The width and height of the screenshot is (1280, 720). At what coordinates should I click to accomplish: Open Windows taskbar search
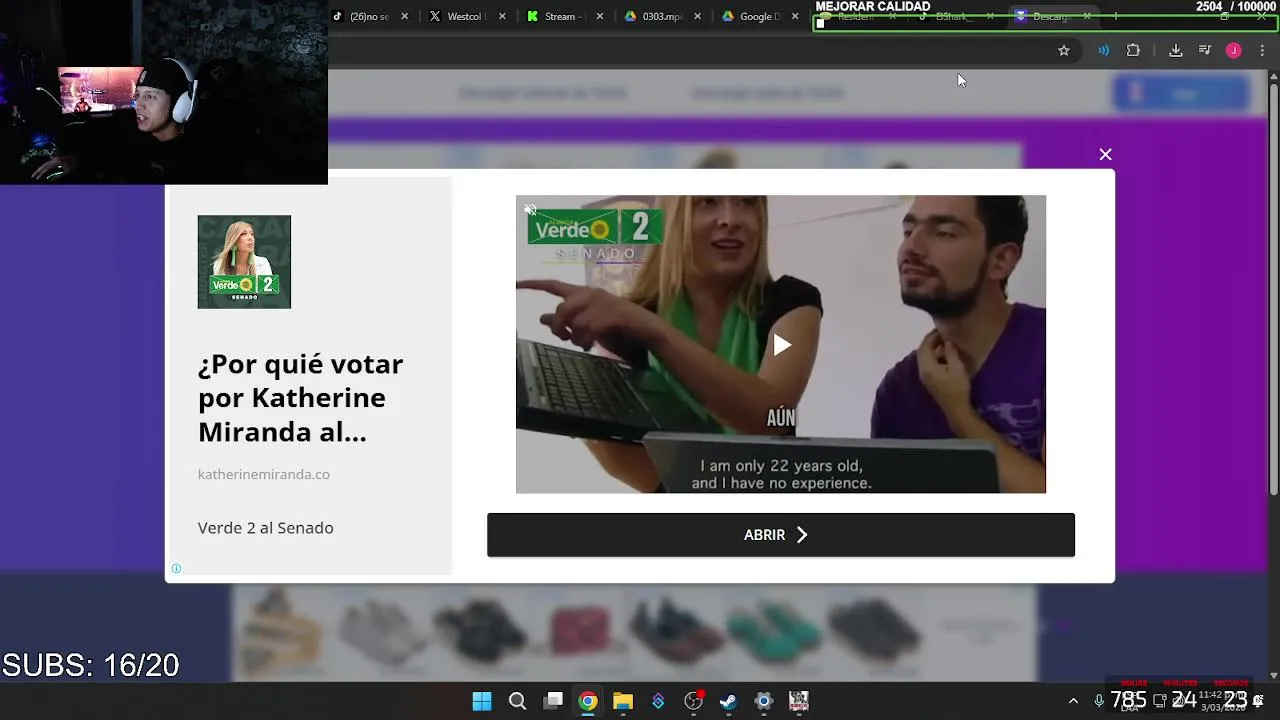(517, 701)
